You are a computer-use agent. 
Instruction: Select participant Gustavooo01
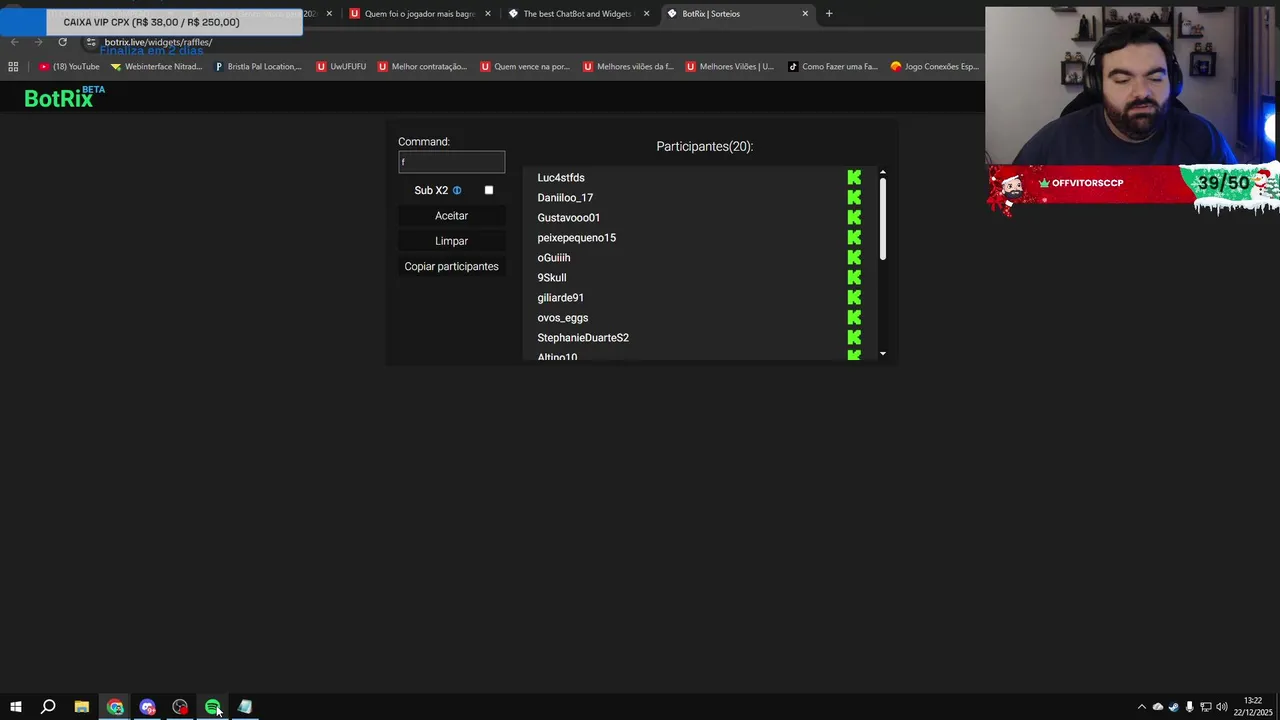click(x=569, y=218)
